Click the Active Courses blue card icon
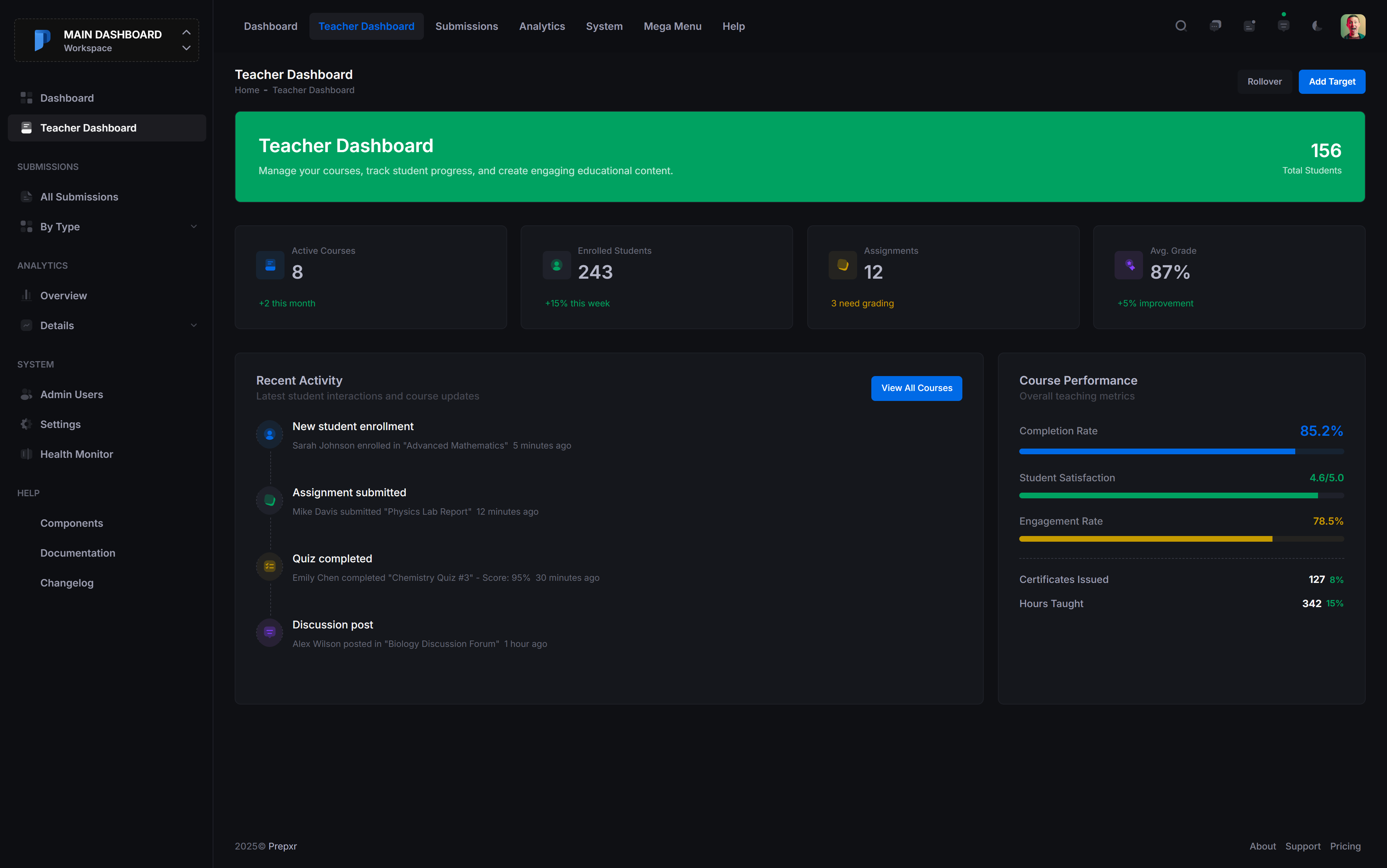The height and width of the screenshot is (868, 1387). pos(270,265)
